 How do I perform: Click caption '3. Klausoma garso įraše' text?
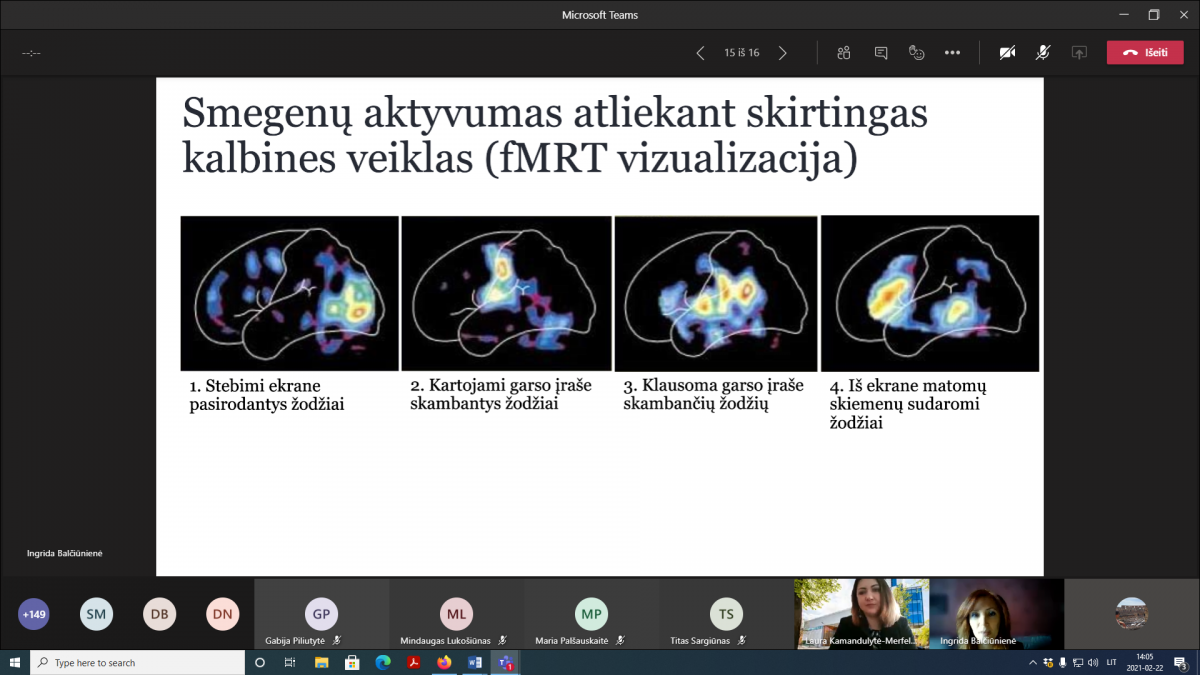pos(713,385)
